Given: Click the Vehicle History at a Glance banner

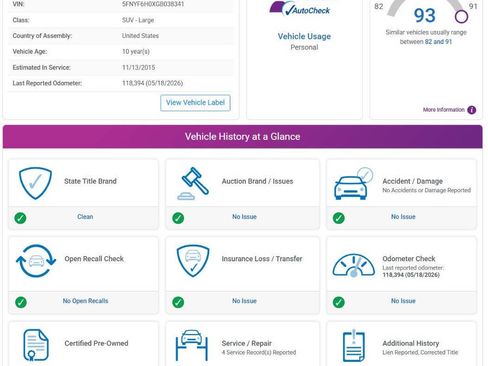Looking at the screenshot, I should coord(242,137).
